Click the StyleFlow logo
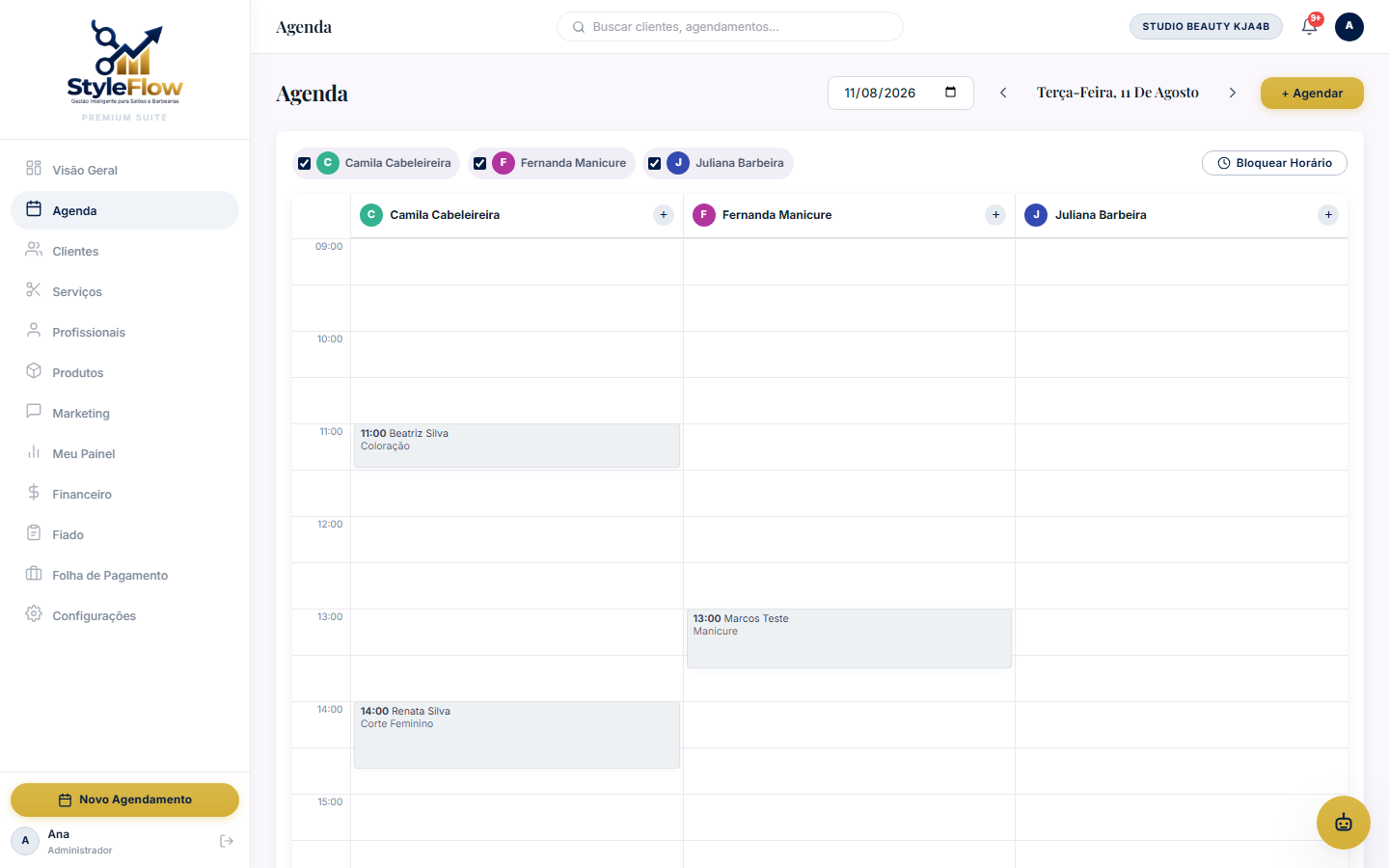 click(x=124, y=64)
